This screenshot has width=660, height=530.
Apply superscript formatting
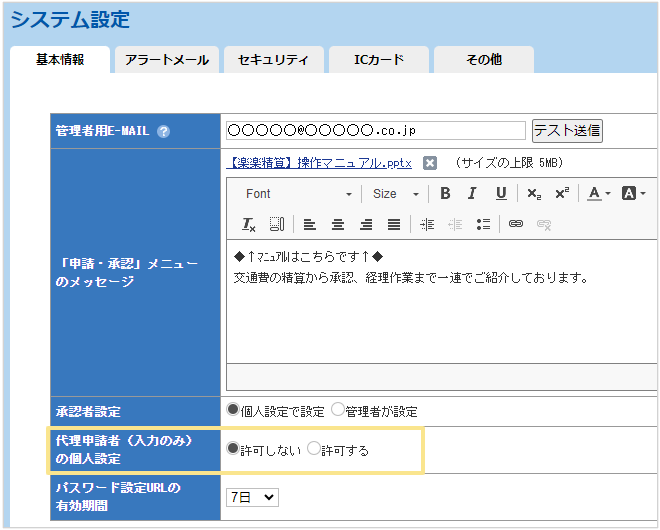point(561,194)
